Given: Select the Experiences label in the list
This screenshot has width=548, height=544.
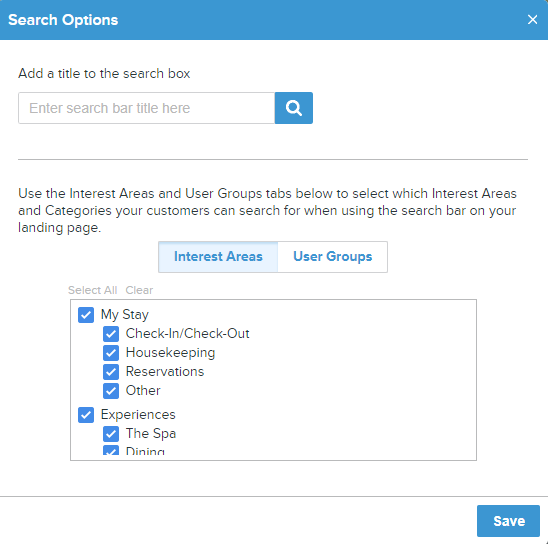Looking at the screenshot, I should click(138, 415).
